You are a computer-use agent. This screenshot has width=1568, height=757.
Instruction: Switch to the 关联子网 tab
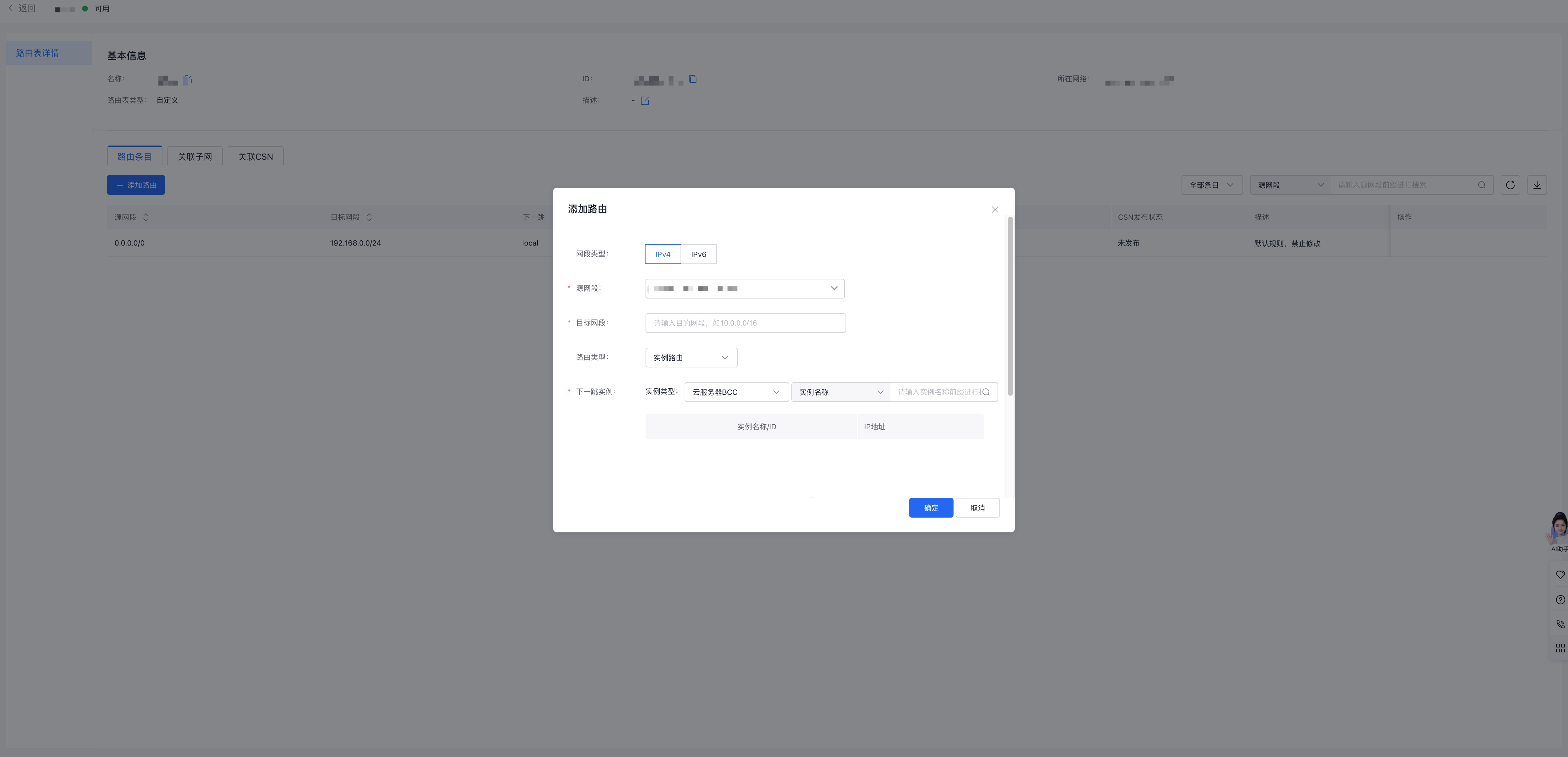pyautogui.click(x=195, y=156)
